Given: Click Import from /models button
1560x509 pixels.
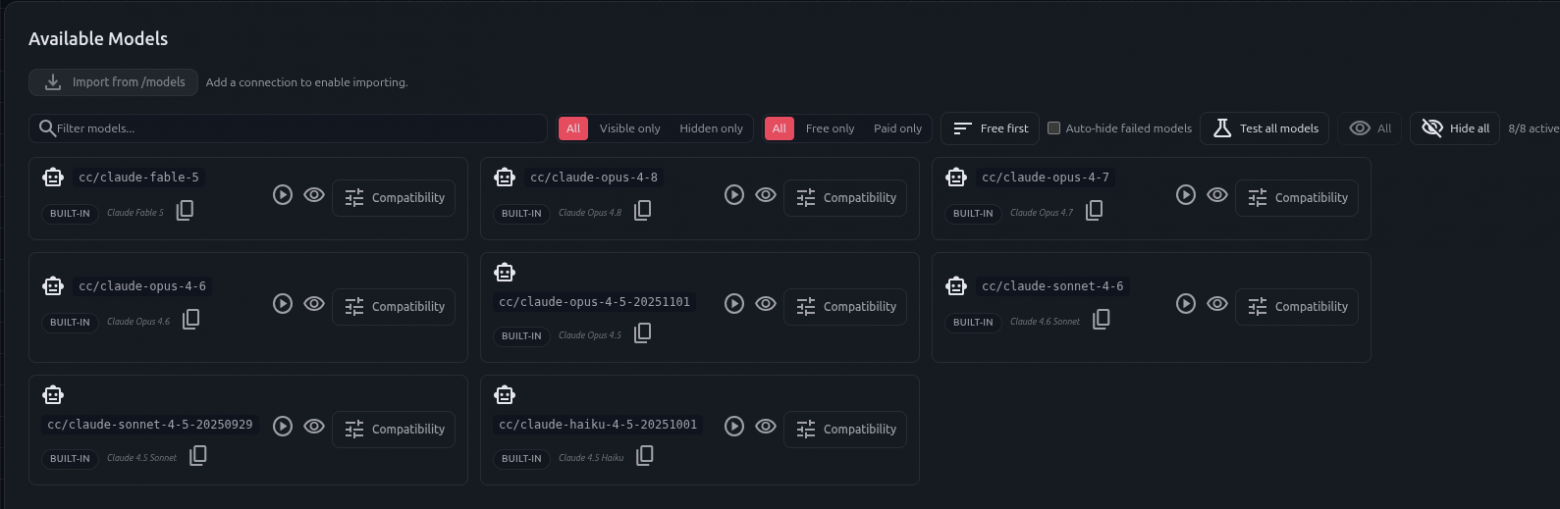Looking at the screenshot, I should (113, 82).
